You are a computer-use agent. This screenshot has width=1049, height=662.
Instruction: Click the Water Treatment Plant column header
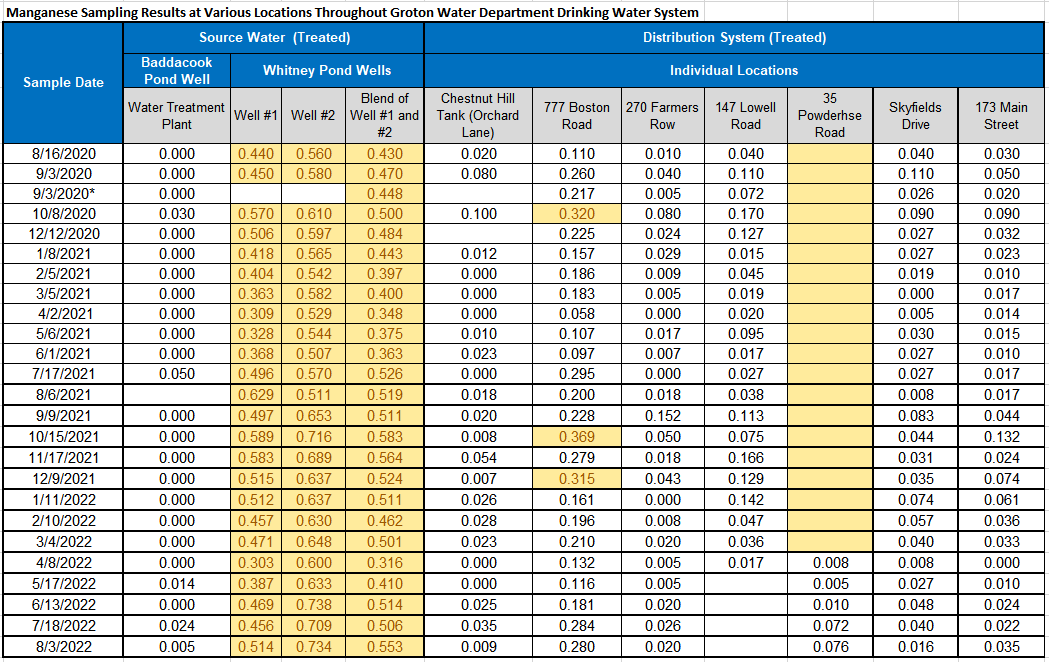point(176,115)
